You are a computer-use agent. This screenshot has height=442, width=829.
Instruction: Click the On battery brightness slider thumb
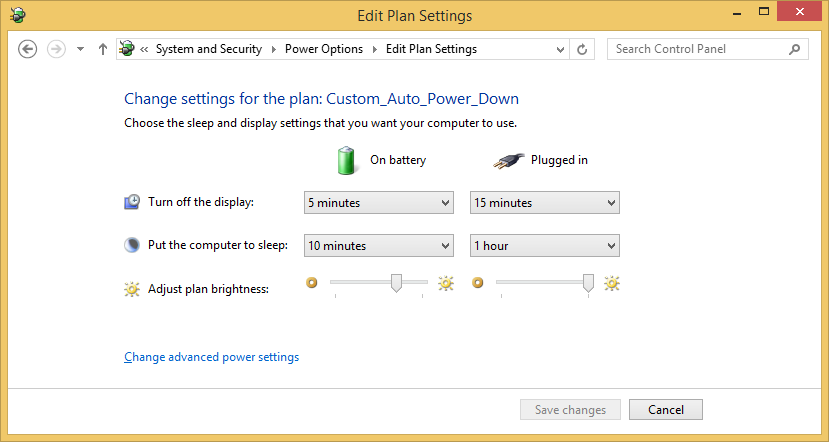397,283
